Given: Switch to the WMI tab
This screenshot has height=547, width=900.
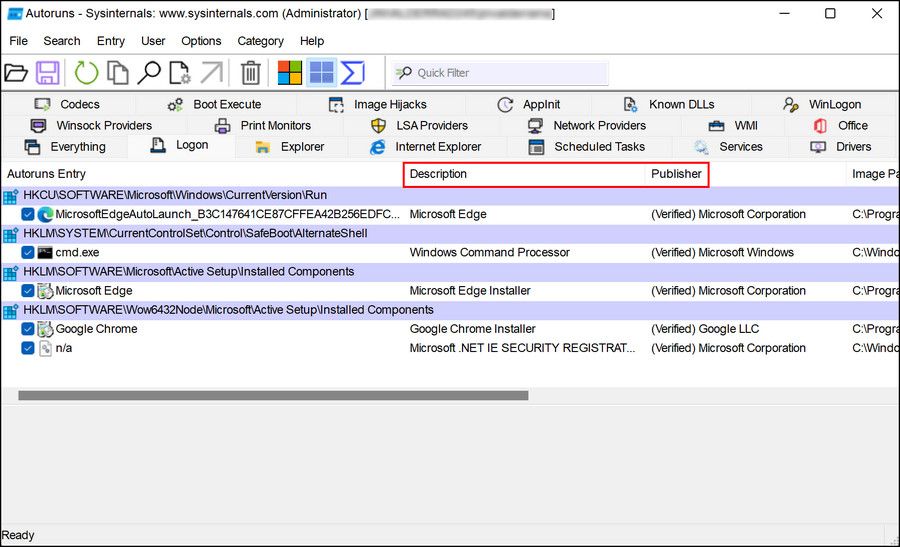Looking at the screenshot, I should (733, 125).
